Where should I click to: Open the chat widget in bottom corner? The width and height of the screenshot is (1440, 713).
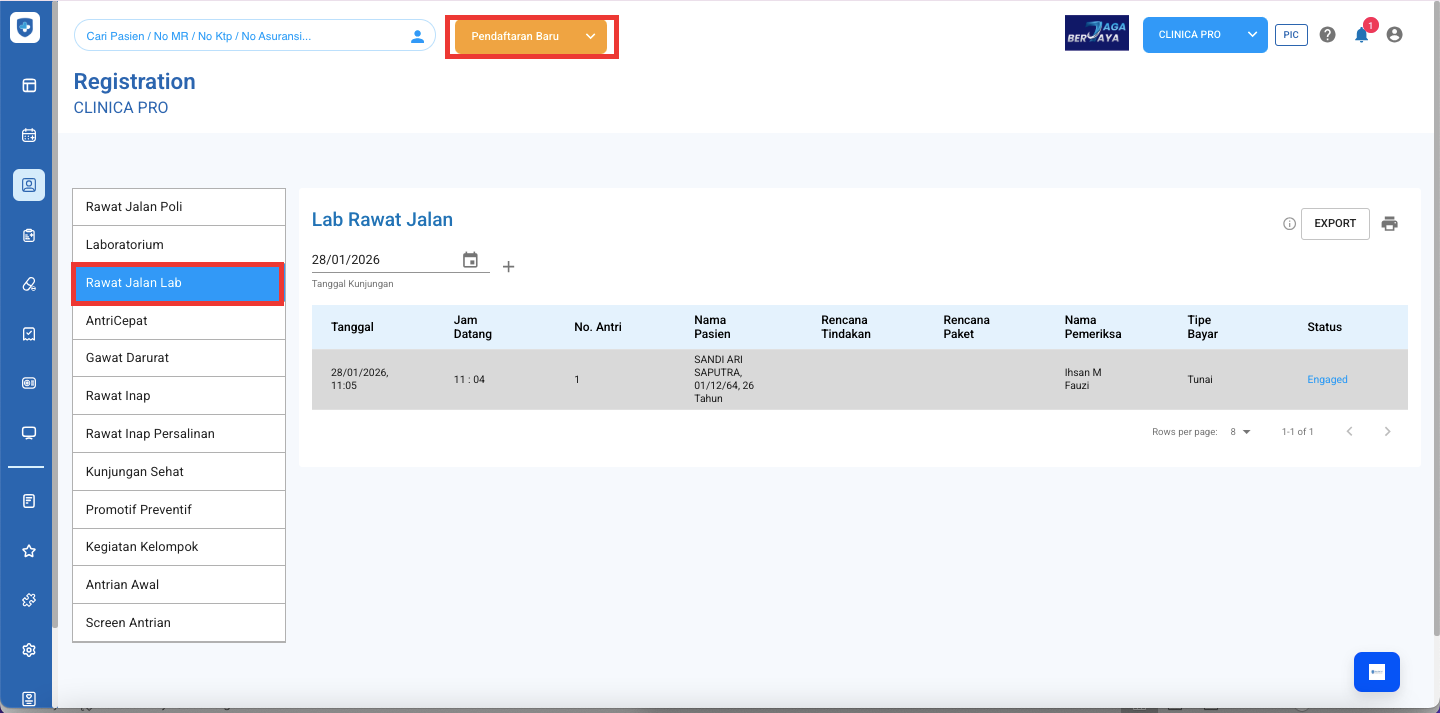1376,672
